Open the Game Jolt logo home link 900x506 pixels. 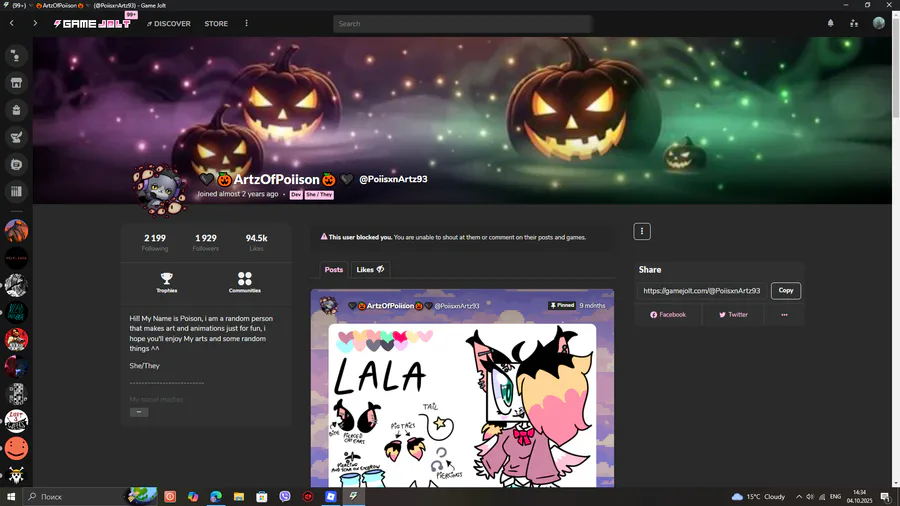tap(92, 24)
